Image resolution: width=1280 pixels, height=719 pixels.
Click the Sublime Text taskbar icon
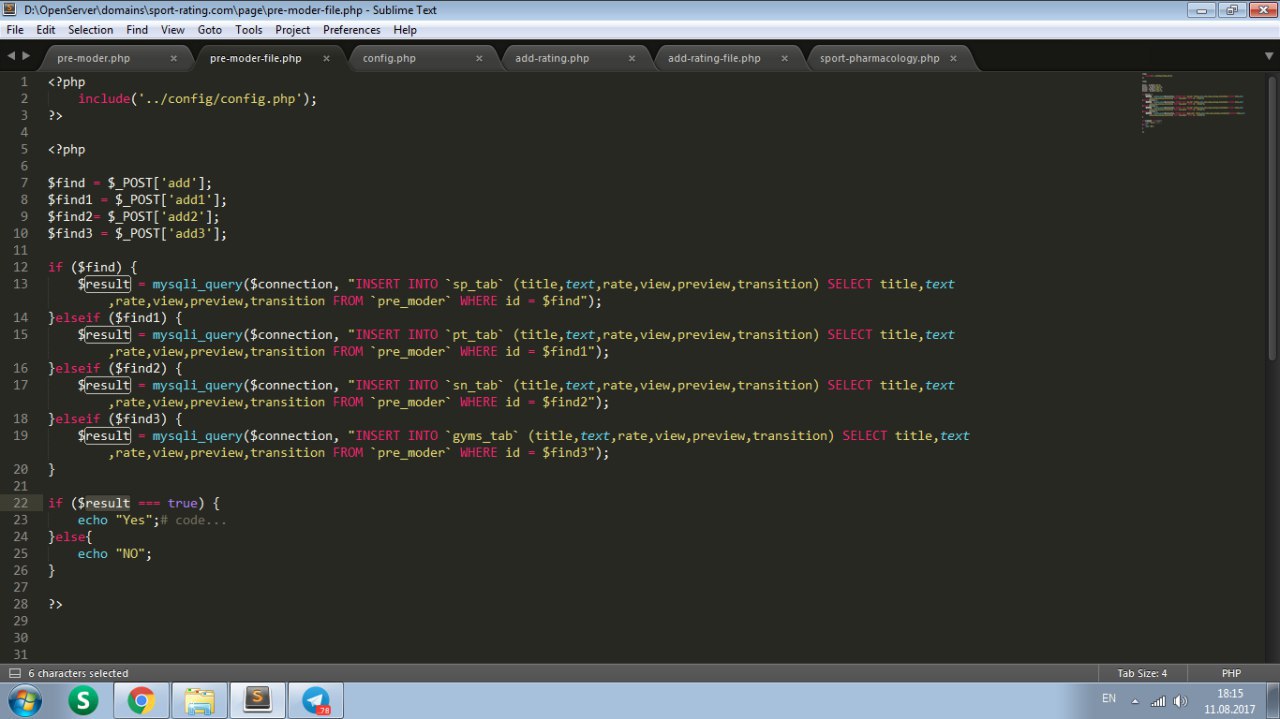258,700
